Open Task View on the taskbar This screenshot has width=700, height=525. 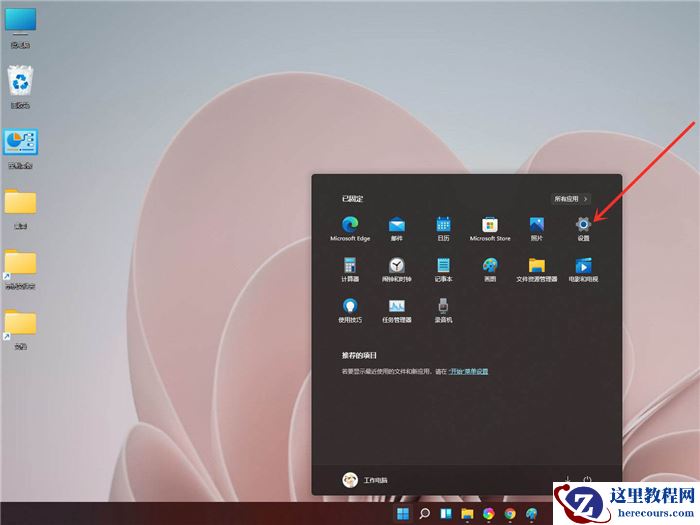(x=446, y=513)
